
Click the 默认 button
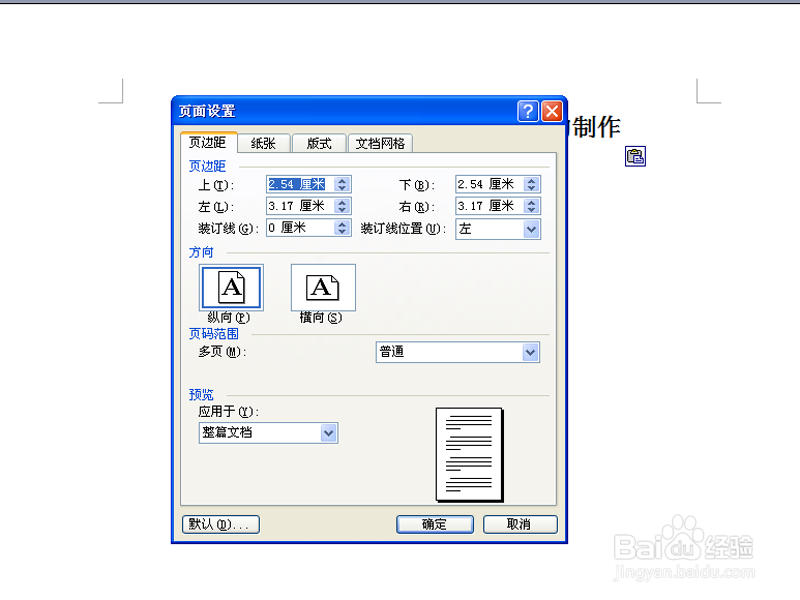pyautogui.click(x=220, y=524)
